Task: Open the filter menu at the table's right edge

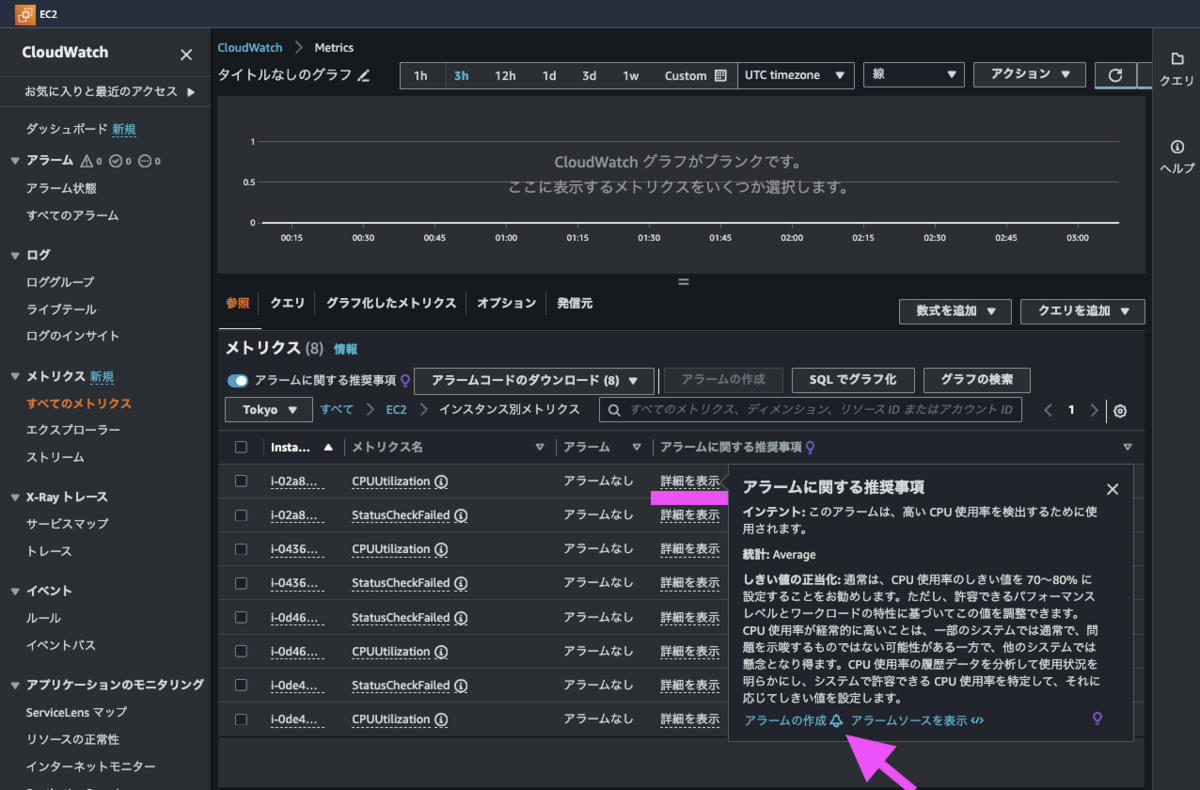Action: [1127, 447]
